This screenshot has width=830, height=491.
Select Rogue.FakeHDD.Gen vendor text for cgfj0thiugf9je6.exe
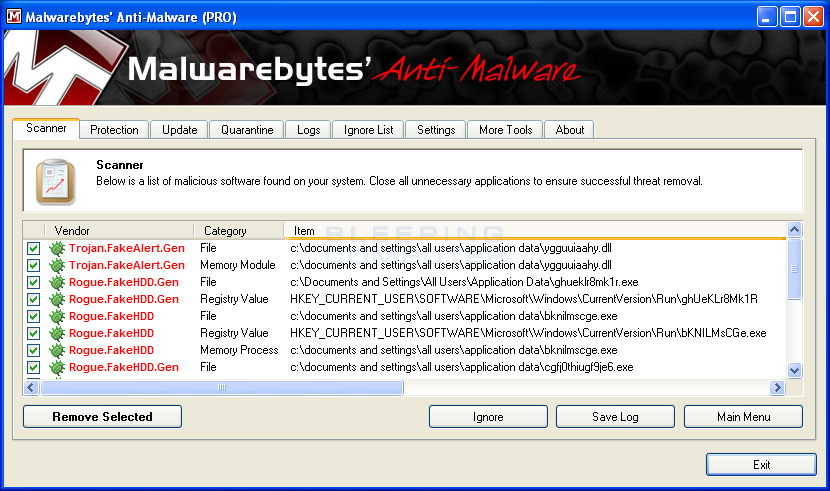pos(124,367)
